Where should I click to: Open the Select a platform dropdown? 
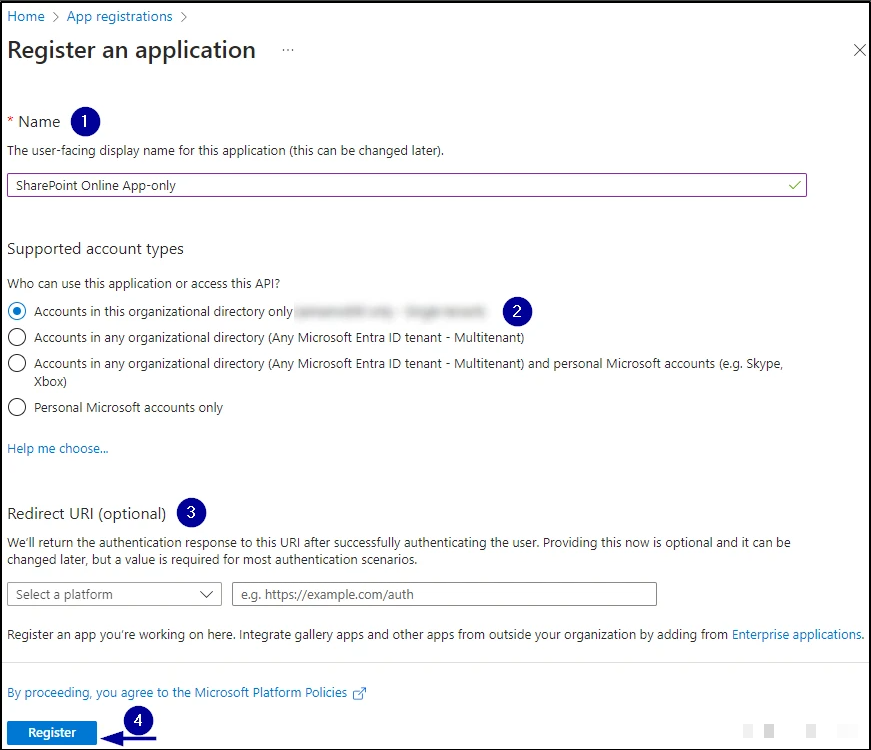pyautogui.click(x=114, y=594)
